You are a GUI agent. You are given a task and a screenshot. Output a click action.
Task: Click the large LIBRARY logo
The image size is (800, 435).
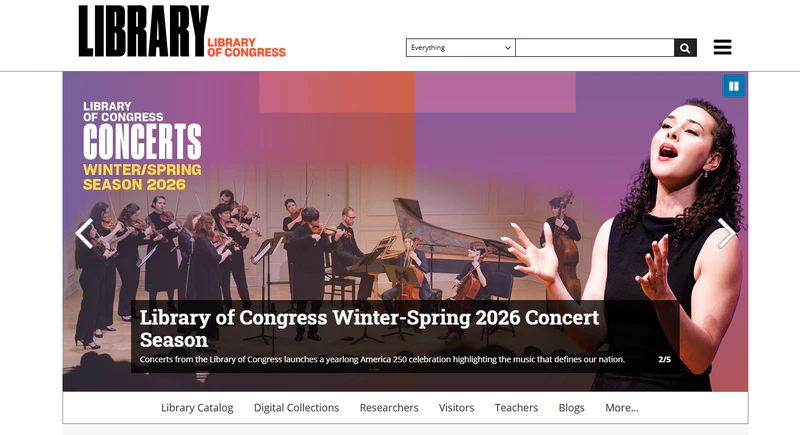pos(143,31)
